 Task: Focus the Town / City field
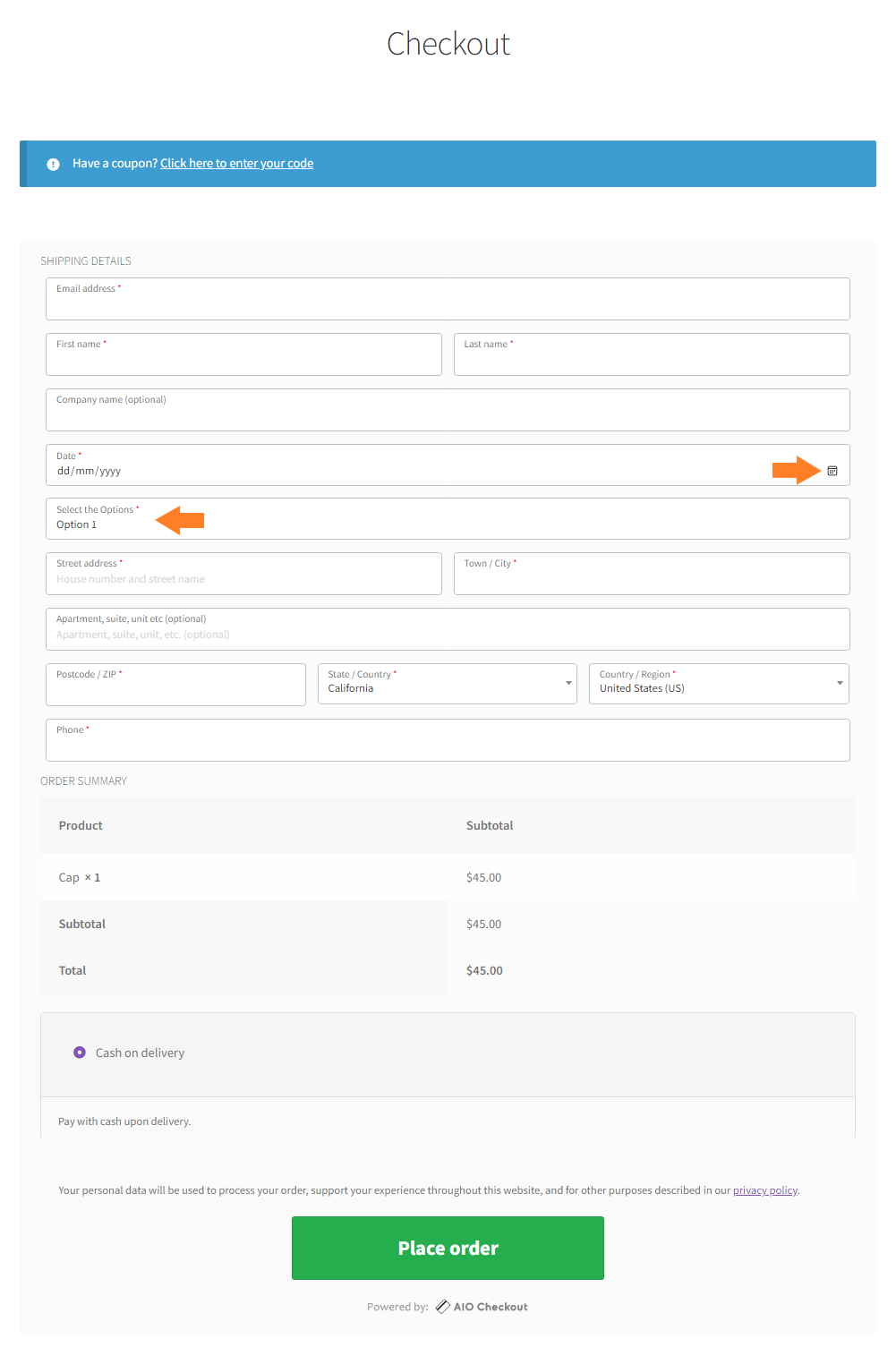point(652,574)
